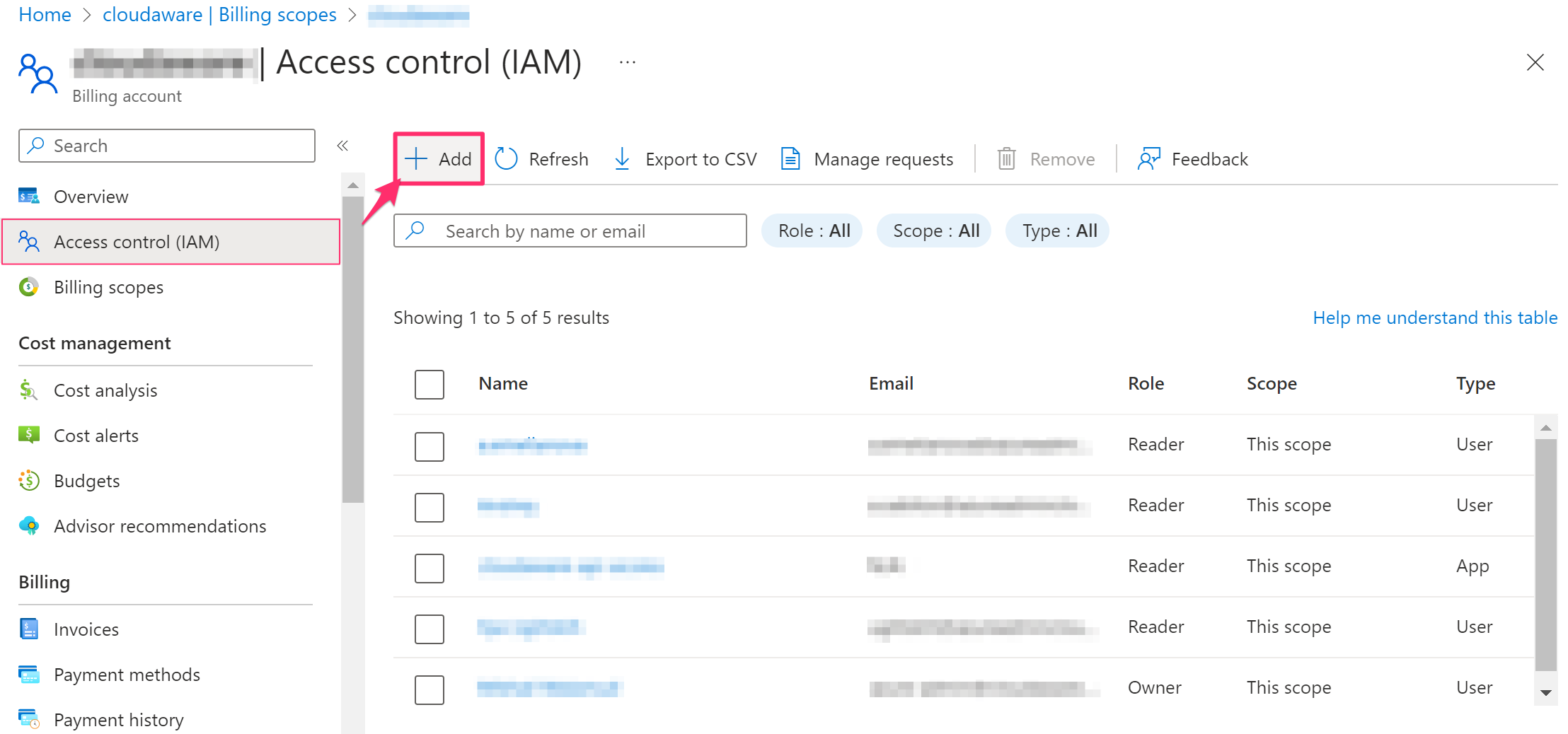Click Home in the breadcrumb
Image resolution: width=1568 pixels, height=734 pixels.
[x=45, y=15]
